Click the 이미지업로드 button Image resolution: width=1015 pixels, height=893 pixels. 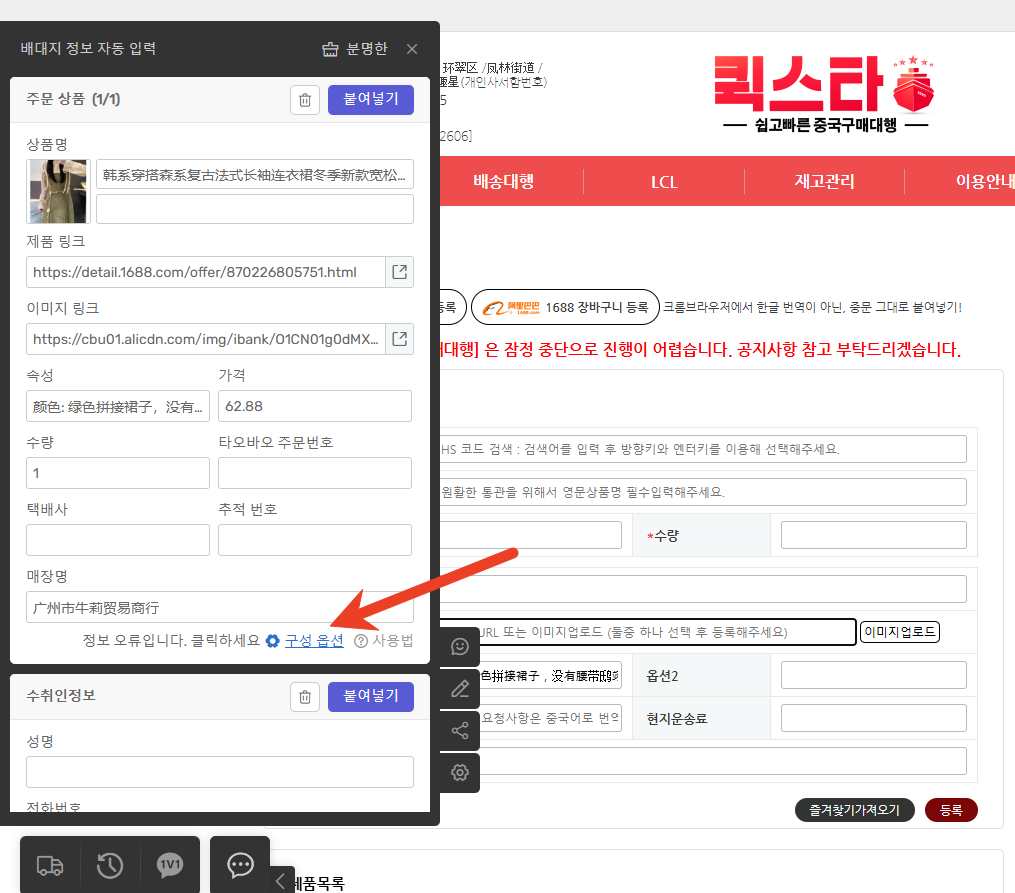click(x=900, y=632)
